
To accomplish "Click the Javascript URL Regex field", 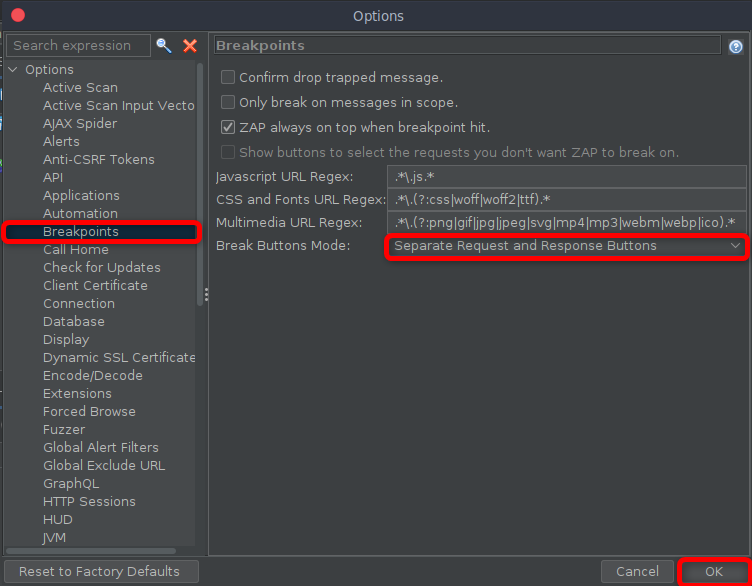I will (566, 177).
